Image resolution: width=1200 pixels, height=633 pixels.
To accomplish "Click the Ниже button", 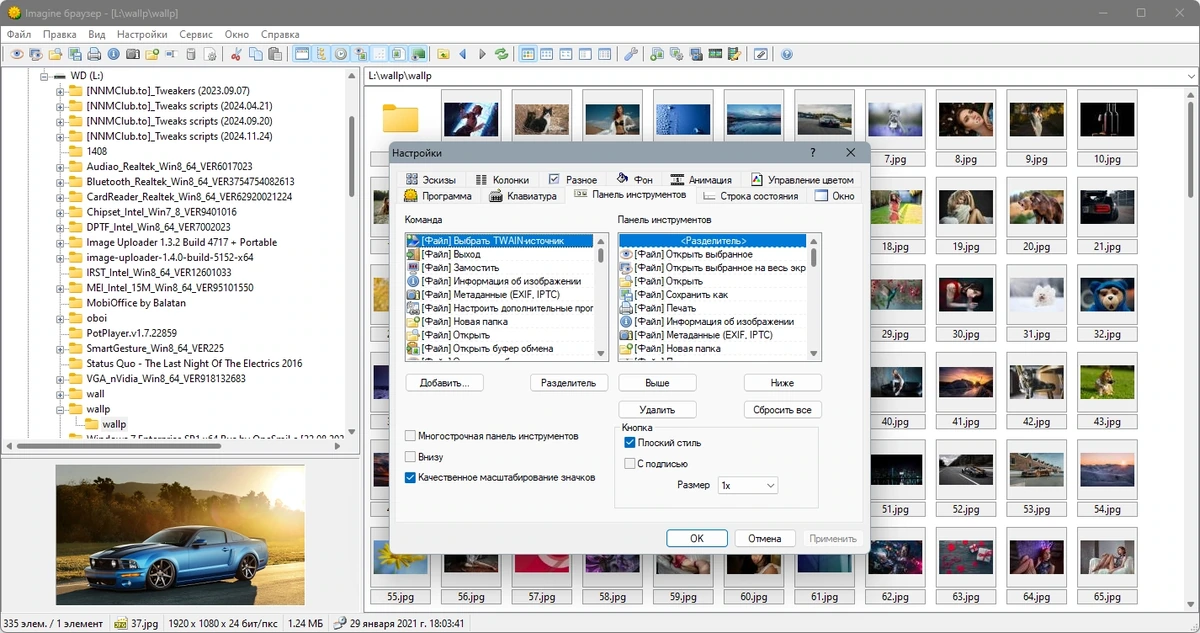I will tap(782, 383).
